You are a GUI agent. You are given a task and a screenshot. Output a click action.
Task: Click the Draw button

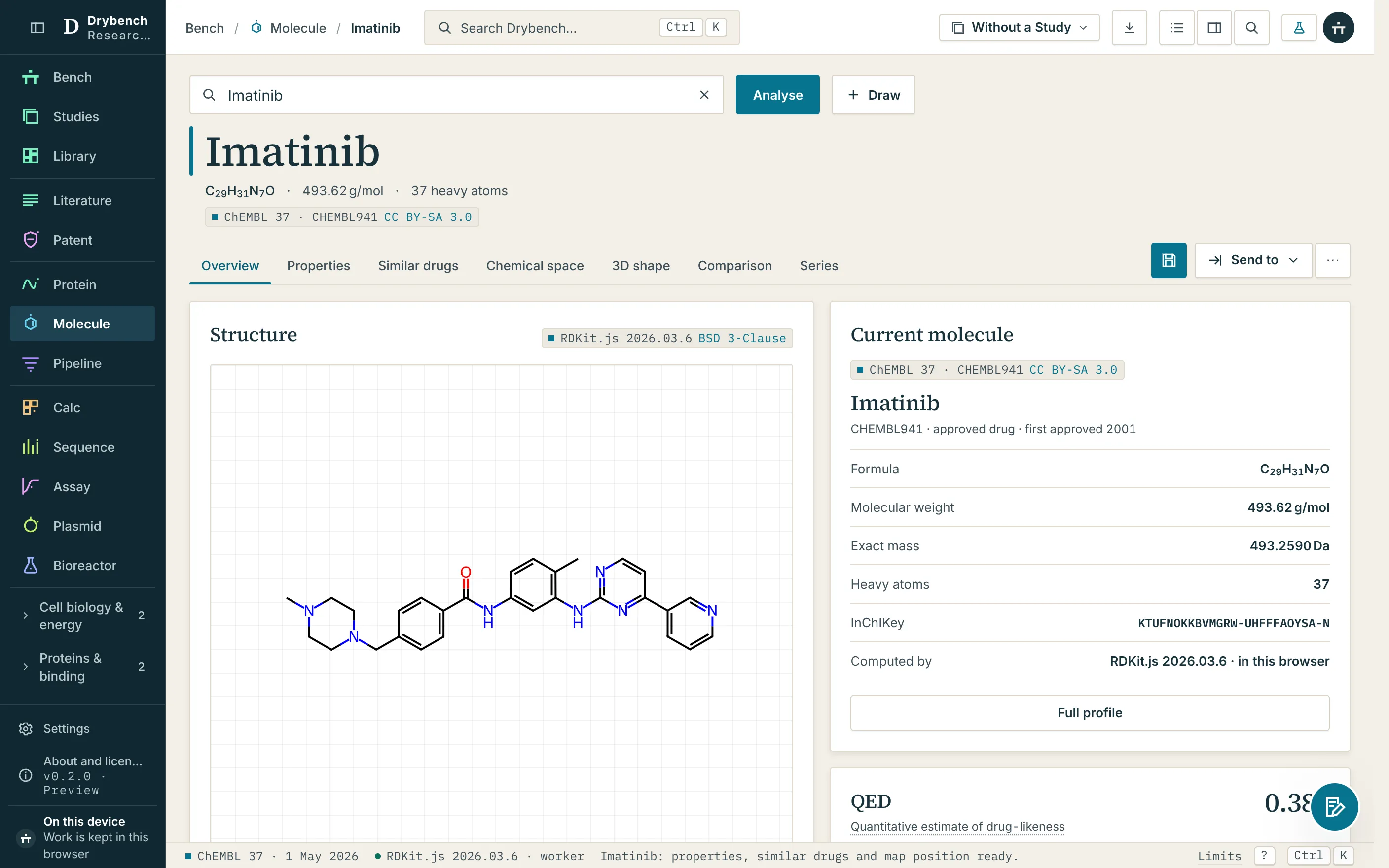click(873, 95)
